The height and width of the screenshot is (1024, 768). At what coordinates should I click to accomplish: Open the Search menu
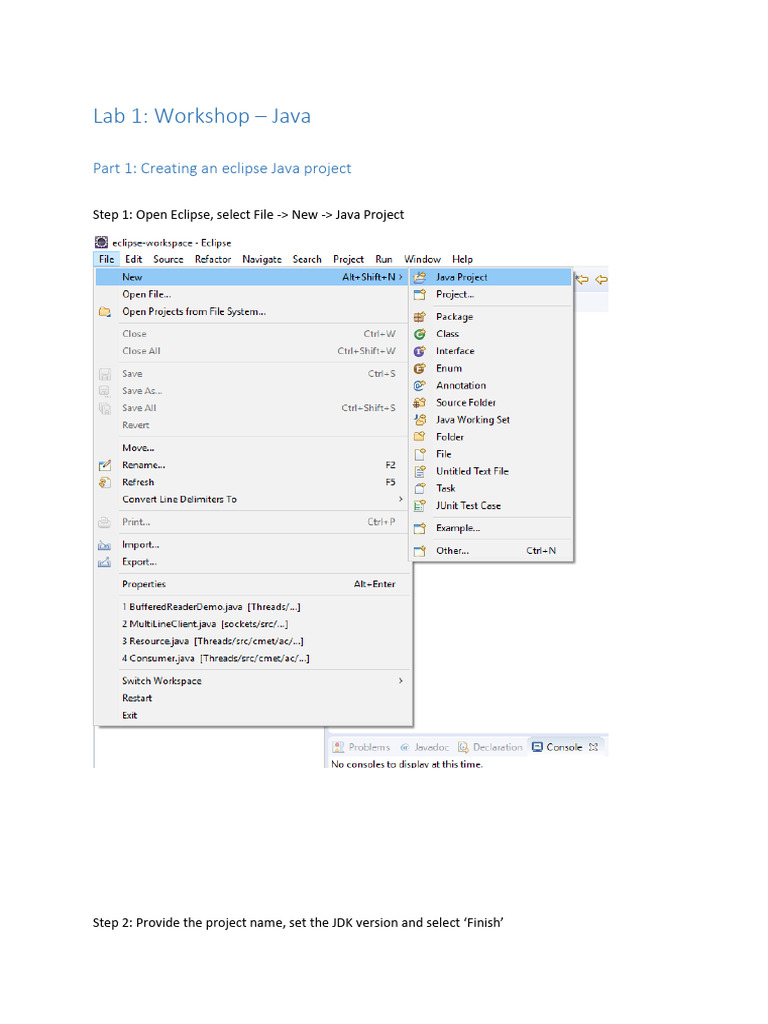click(x=307, y=259)
